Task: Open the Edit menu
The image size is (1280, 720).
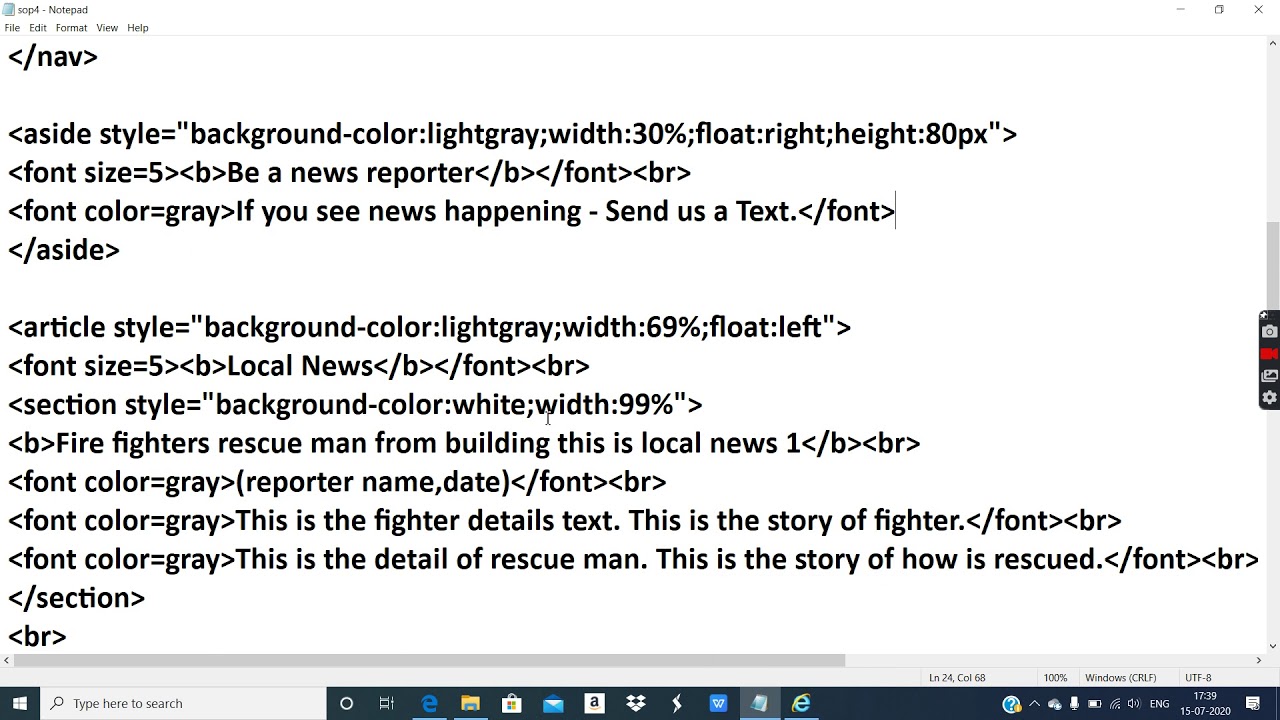Action: 38,28
